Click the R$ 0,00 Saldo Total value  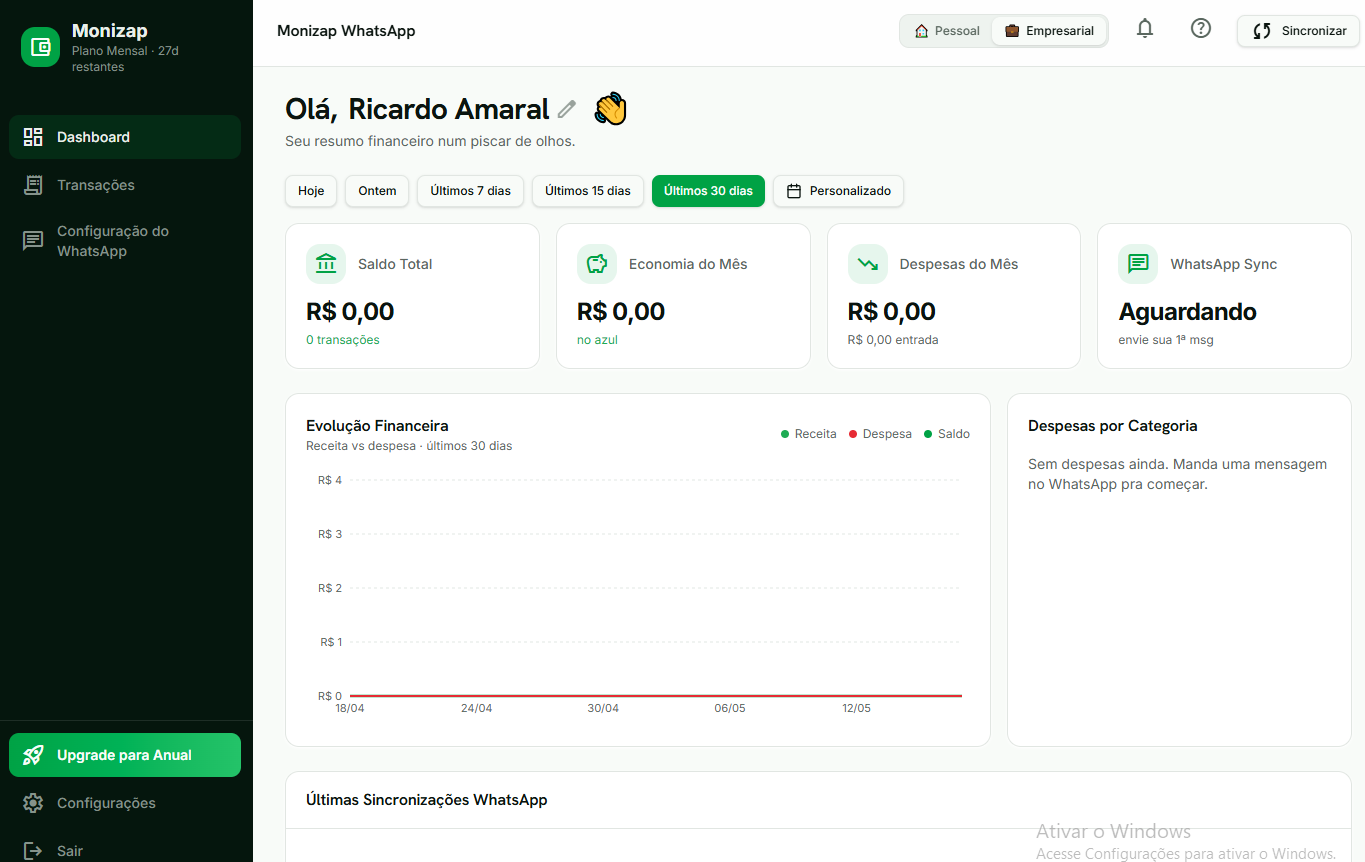350,311
